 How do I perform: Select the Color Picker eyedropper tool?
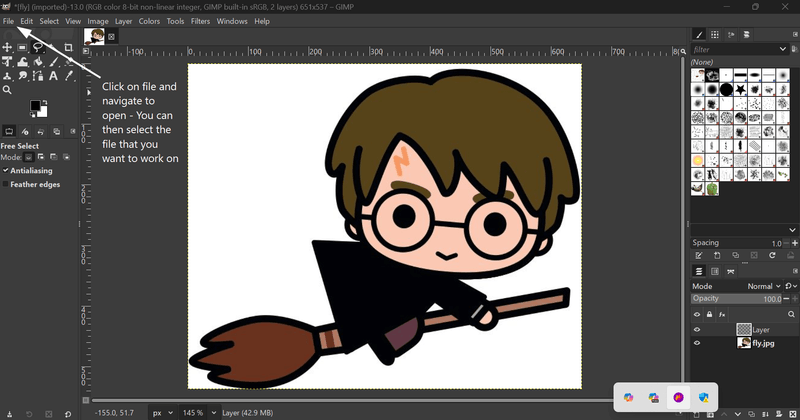(x=68, y=76)
